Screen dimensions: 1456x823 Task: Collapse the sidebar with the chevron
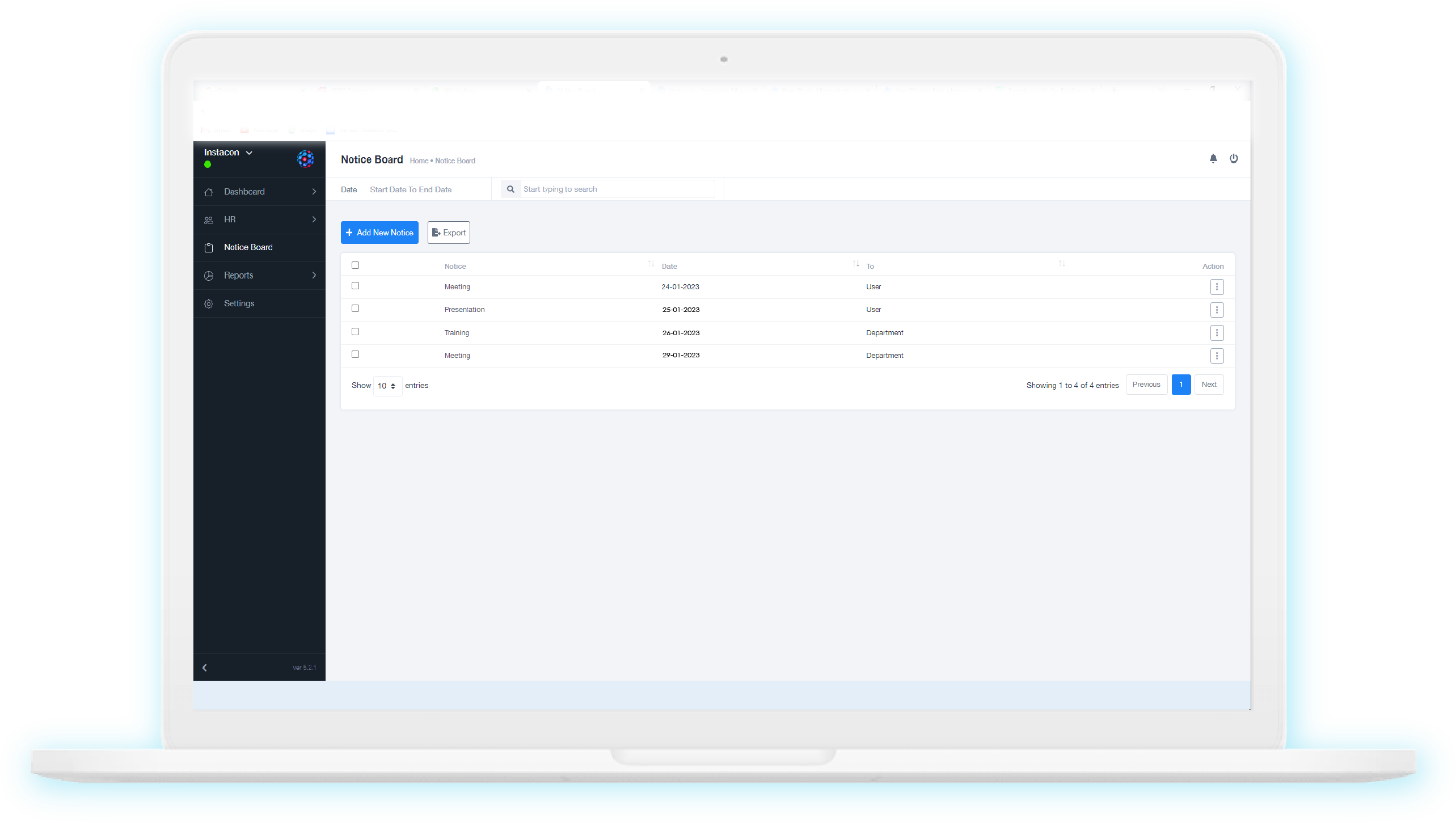pyautogui.click(x=205, y=668)
